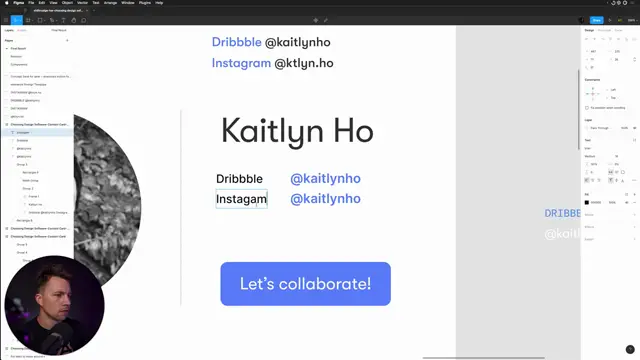Open the Edit menu
The width and height of the screenshot is (640, 360).
[x=42, y=2]
